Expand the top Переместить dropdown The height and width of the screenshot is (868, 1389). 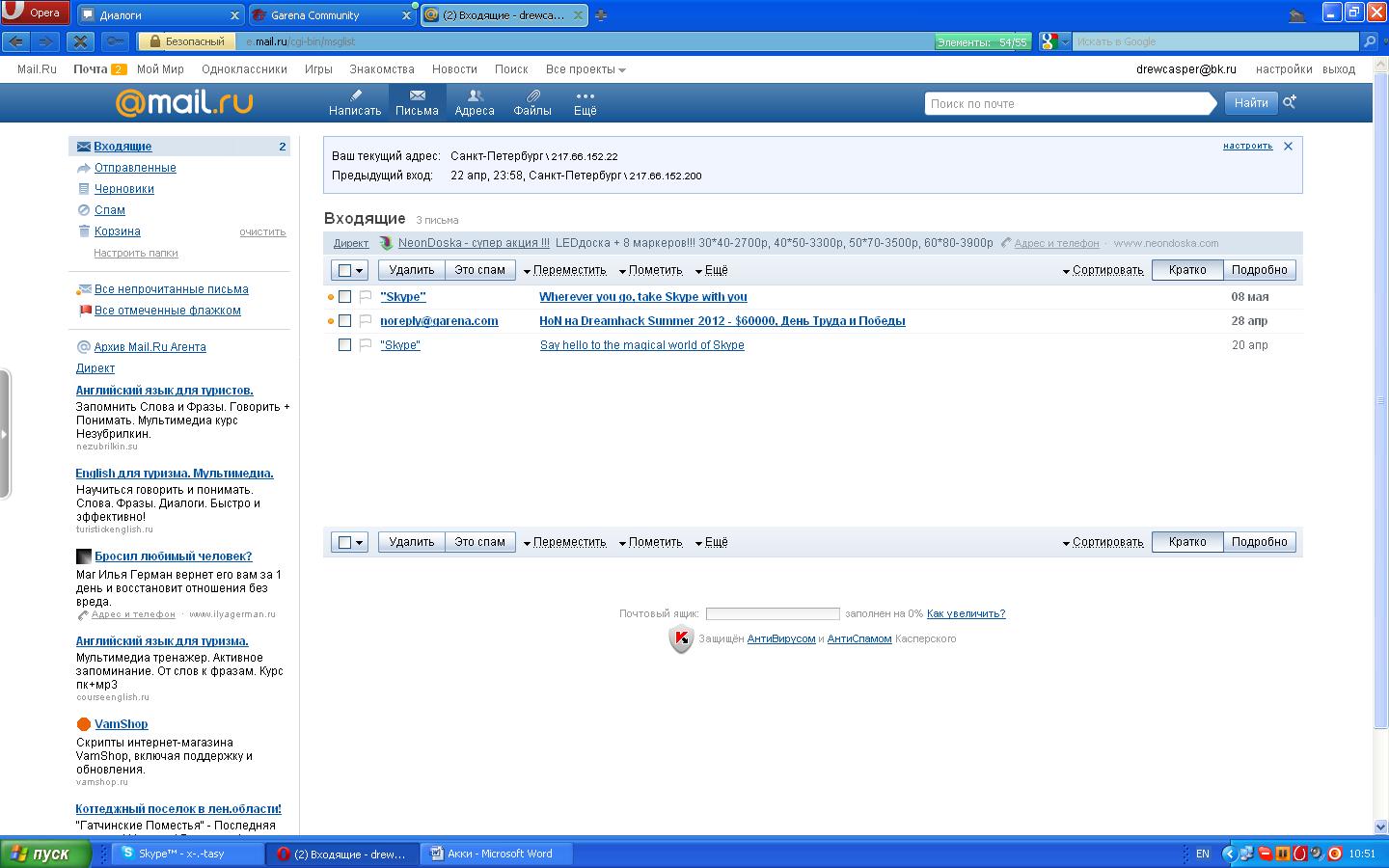(565, 271)
